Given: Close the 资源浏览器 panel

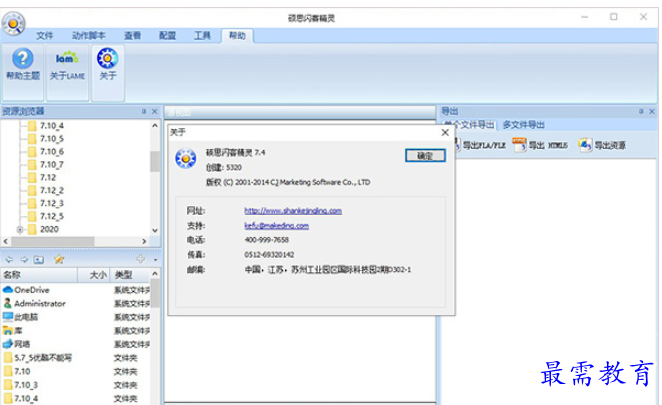Looking at the screenshot, I should [x=155, y=111].
